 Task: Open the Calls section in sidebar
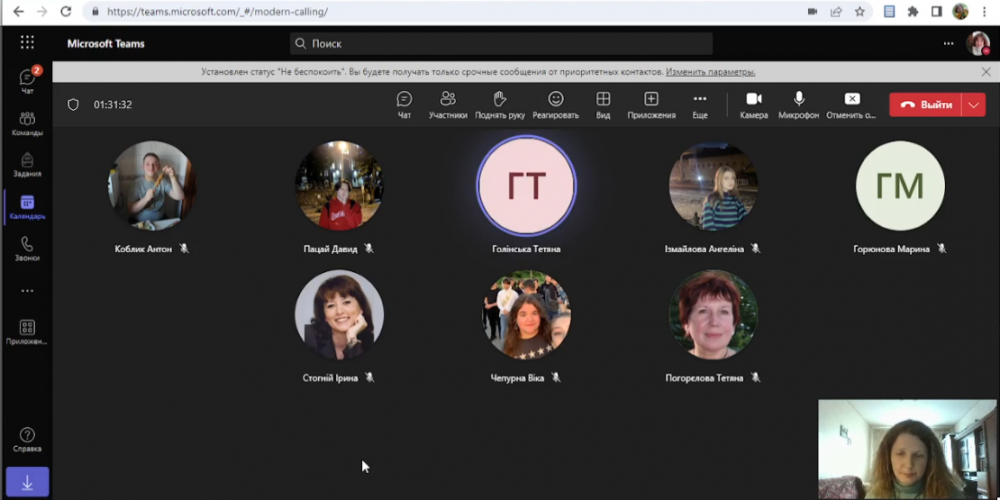[27, 248]
